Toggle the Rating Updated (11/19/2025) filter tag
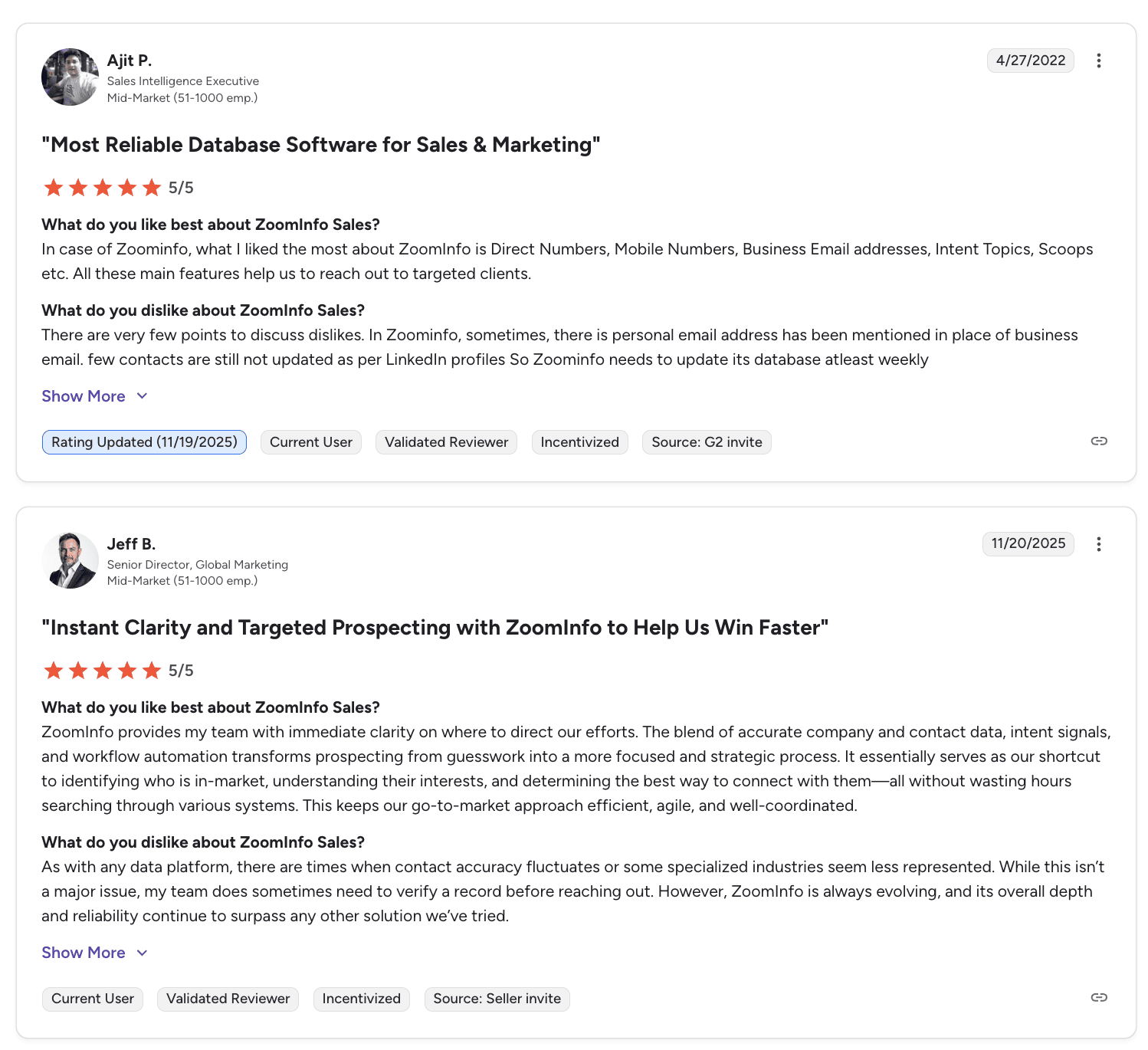 143,442
